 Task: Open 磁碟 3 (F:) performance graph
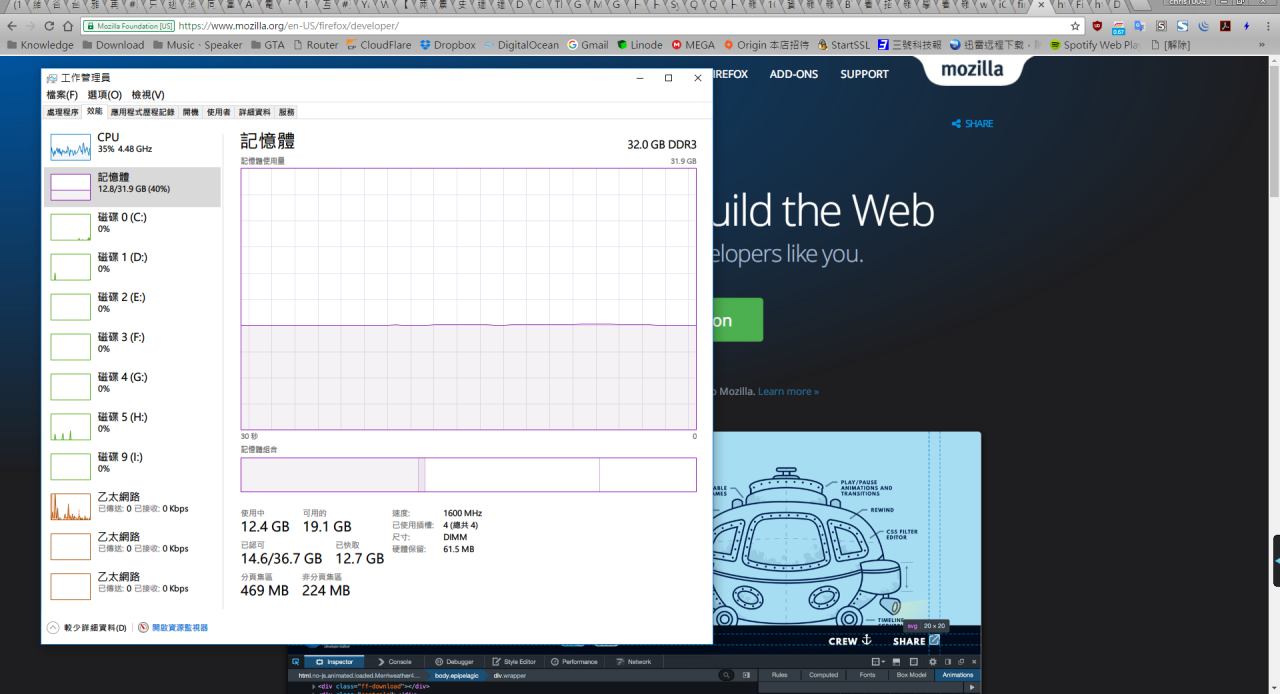(132, 346)
